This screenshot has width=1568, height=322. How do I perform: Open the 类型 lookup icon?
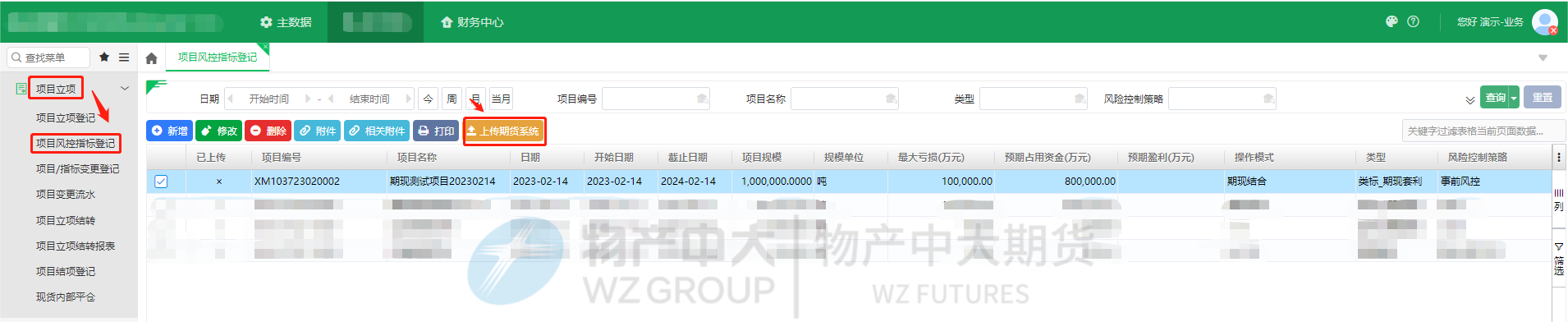pyautogui.click(x=1080, y=99)
